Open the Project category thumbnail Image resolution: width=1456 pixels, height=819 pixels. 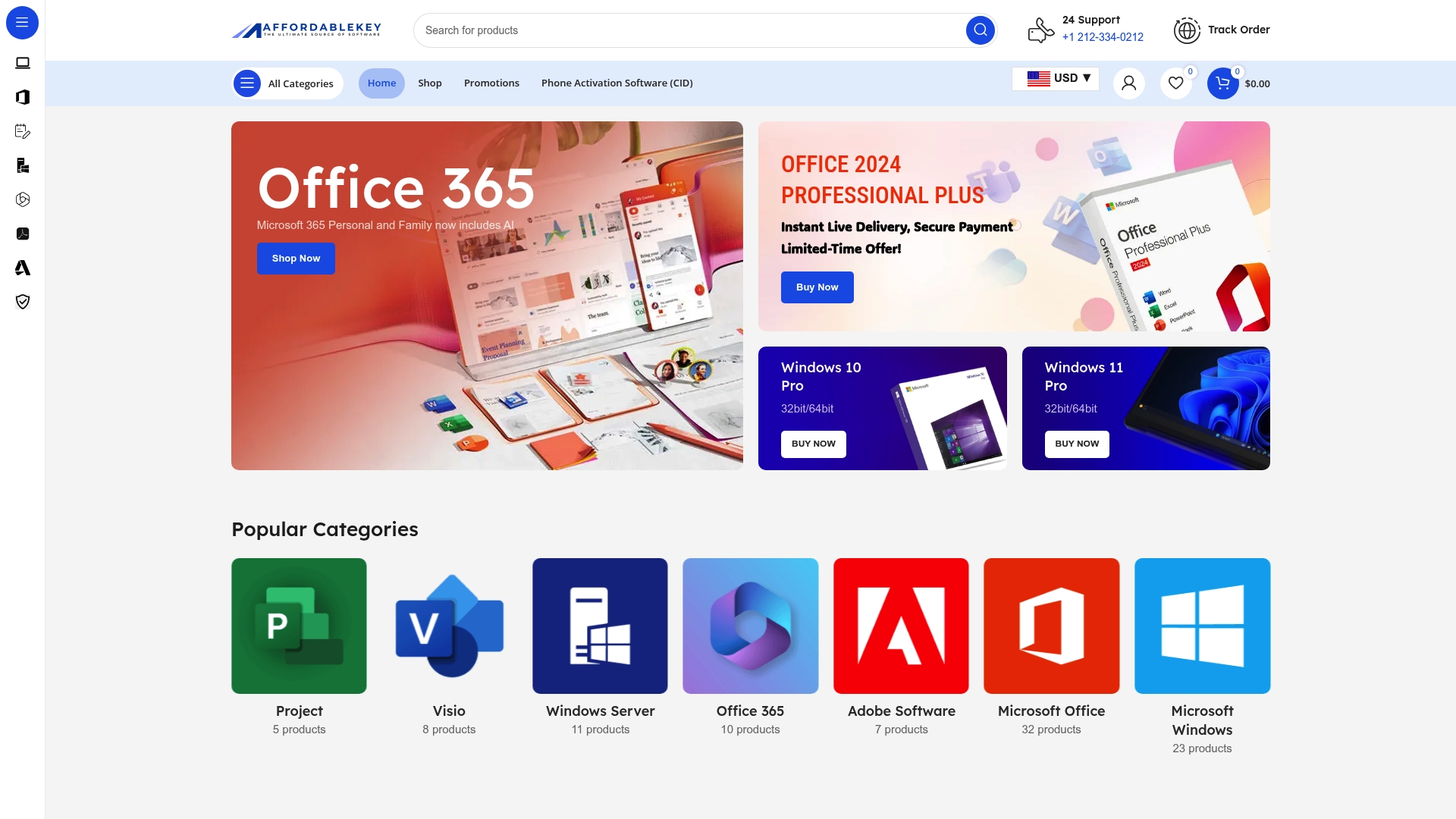299,626
